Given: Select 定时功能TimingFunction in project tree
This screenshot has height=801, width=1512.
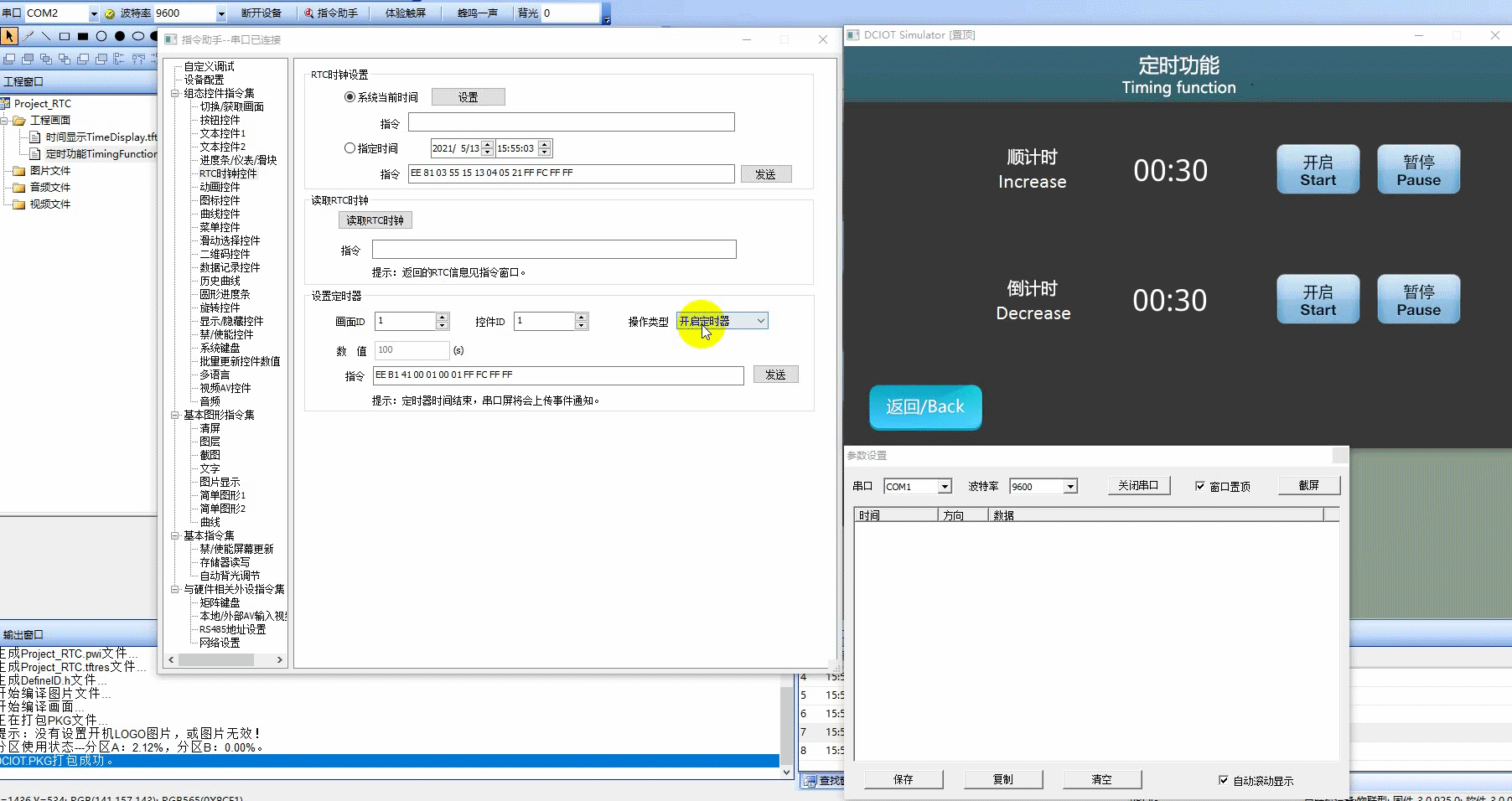Looking at the screenshot, I should pos(101,154).
